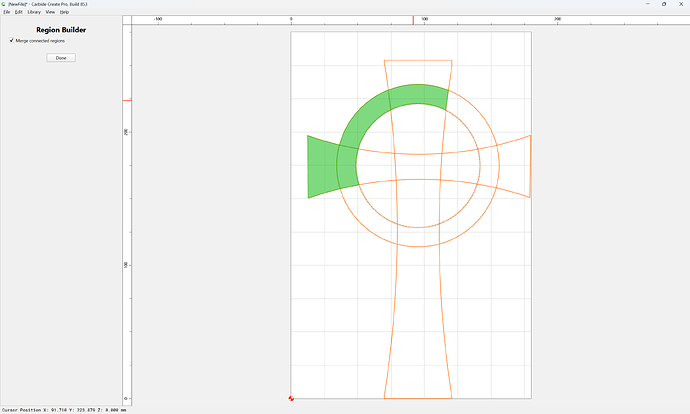Select the ring section at the bottom of the circle
Image resolution: width=690 pixels, height=414 pixels.
tap(418, 237)
